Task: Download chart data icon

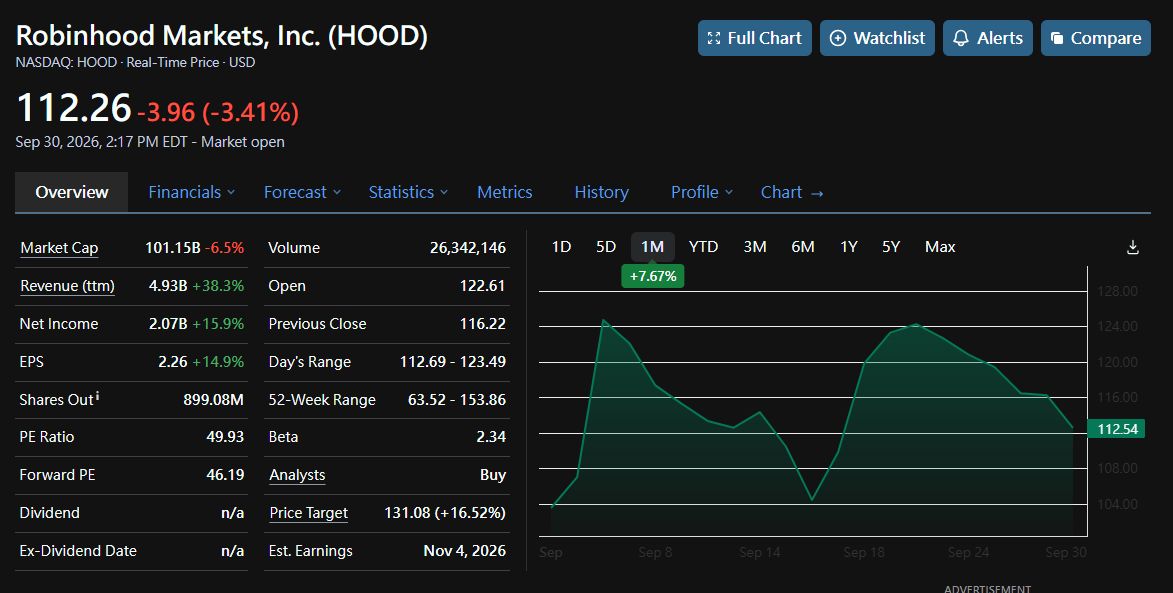Action: pos(1133,248)
